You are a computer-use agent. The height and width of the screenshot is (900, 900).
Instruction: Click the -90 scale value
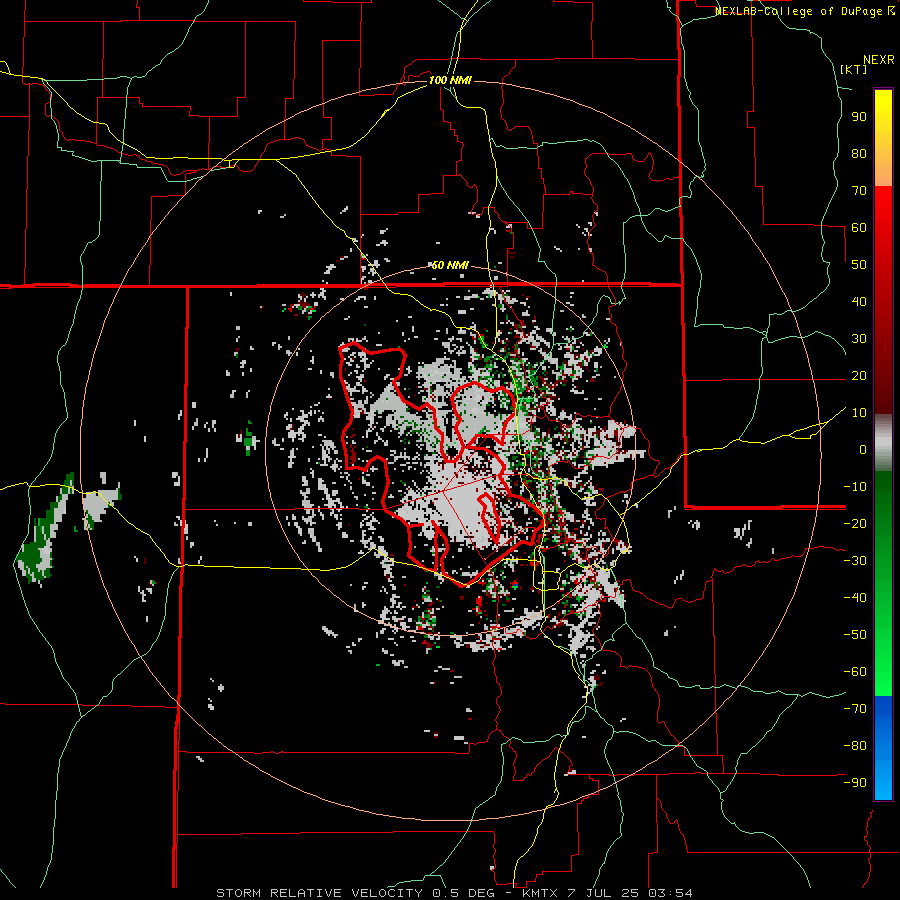pos(855,783)
